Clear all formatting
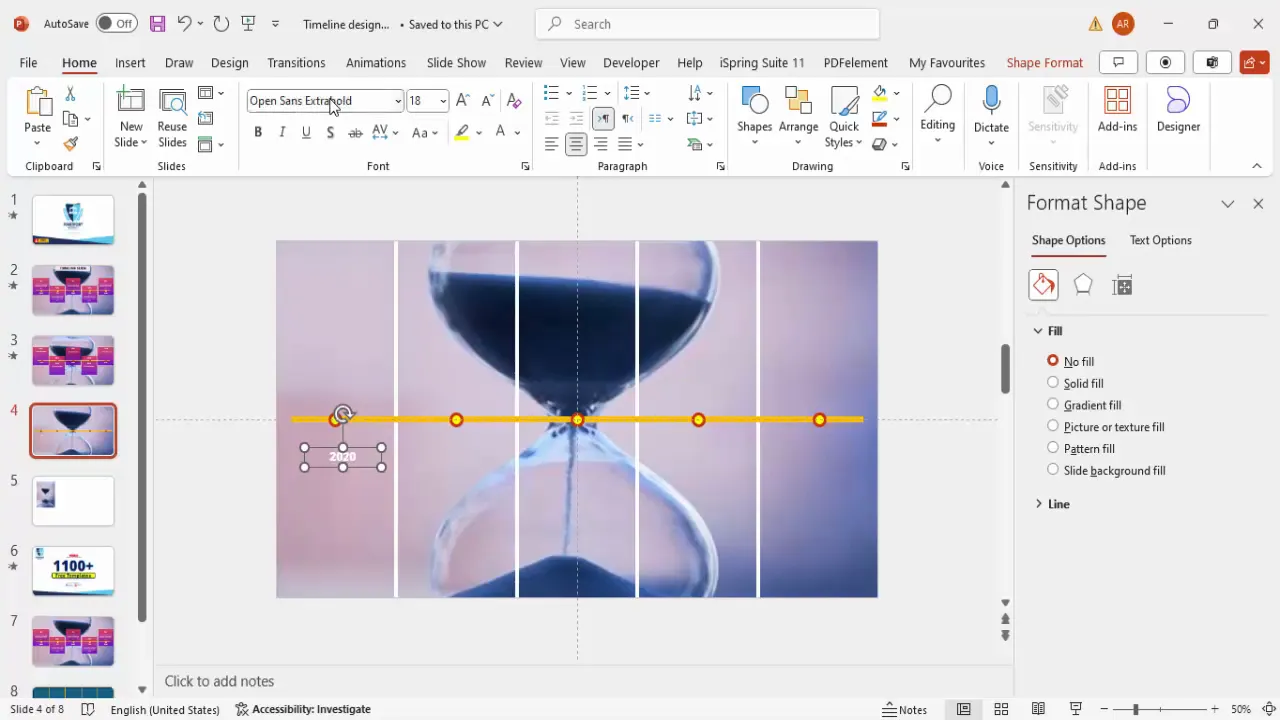Screen dimensions: 1280x720 pos(514,100)
